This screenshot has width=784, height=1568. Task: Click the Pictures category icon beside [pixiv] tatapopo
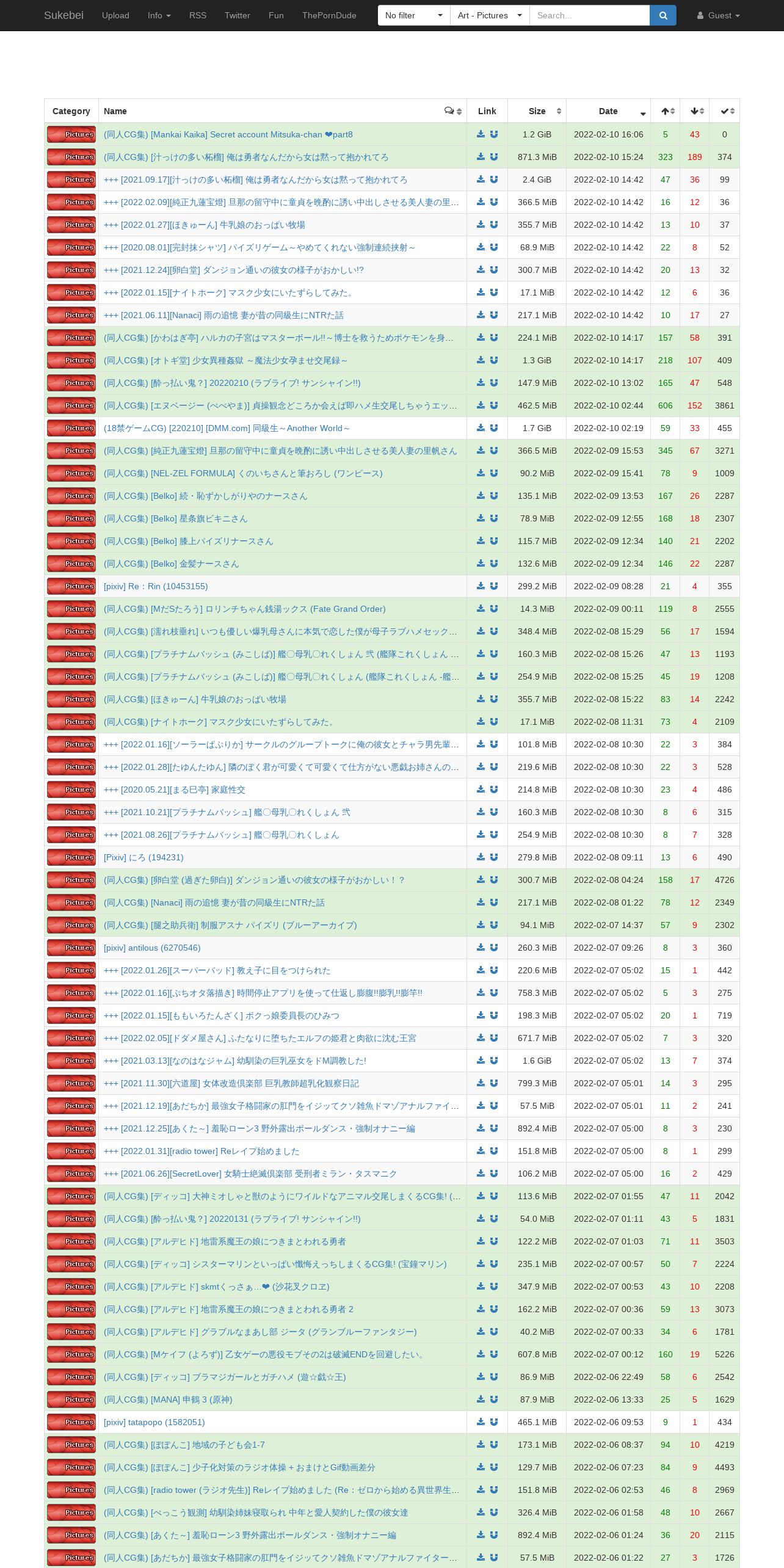[71, 1422]
